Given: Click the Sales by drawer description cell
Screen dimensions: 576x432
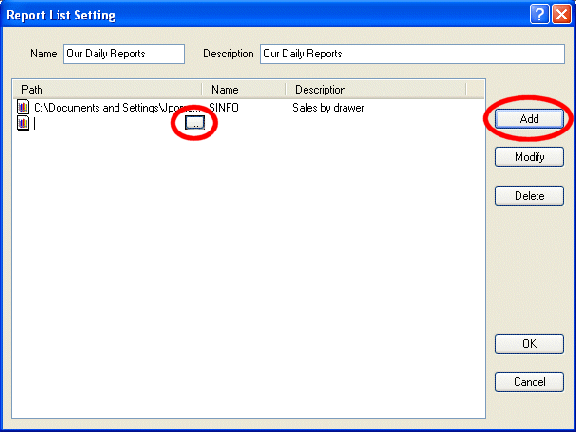Looking at the screenshot, I should [328, 108].
